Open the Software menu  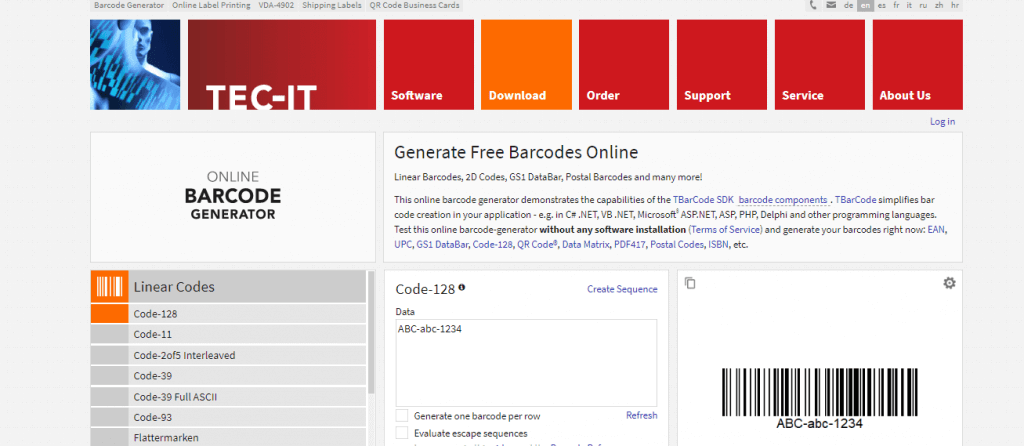[428, 65]
